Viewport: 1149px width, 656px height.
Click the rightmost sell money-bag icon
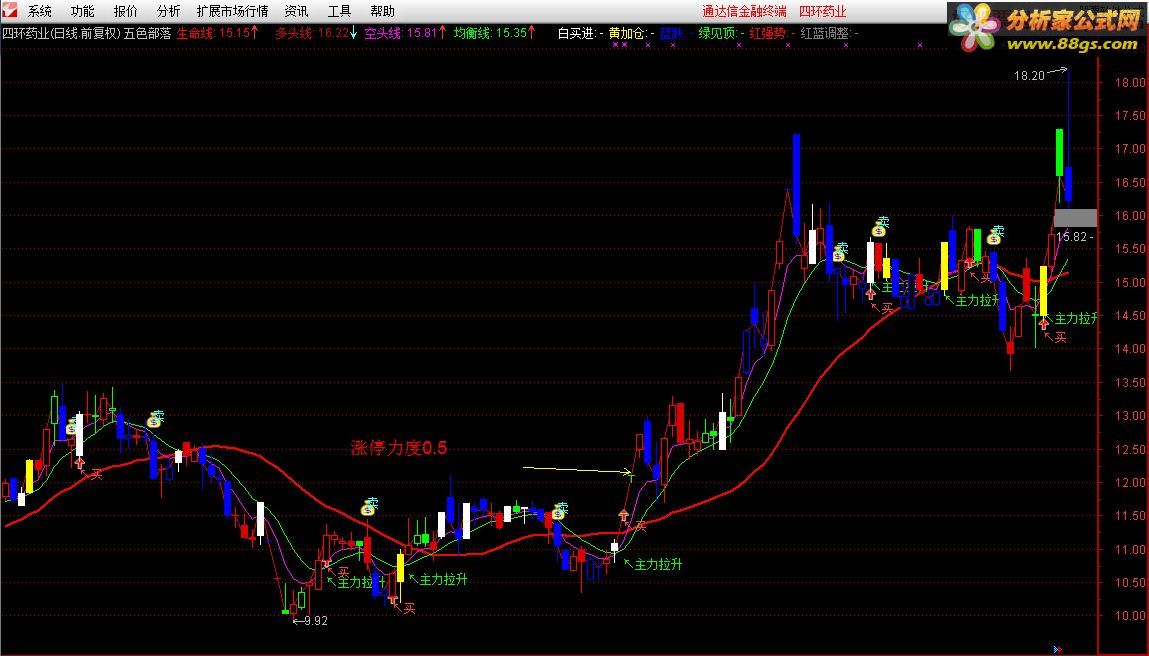[x=994, y=236]
